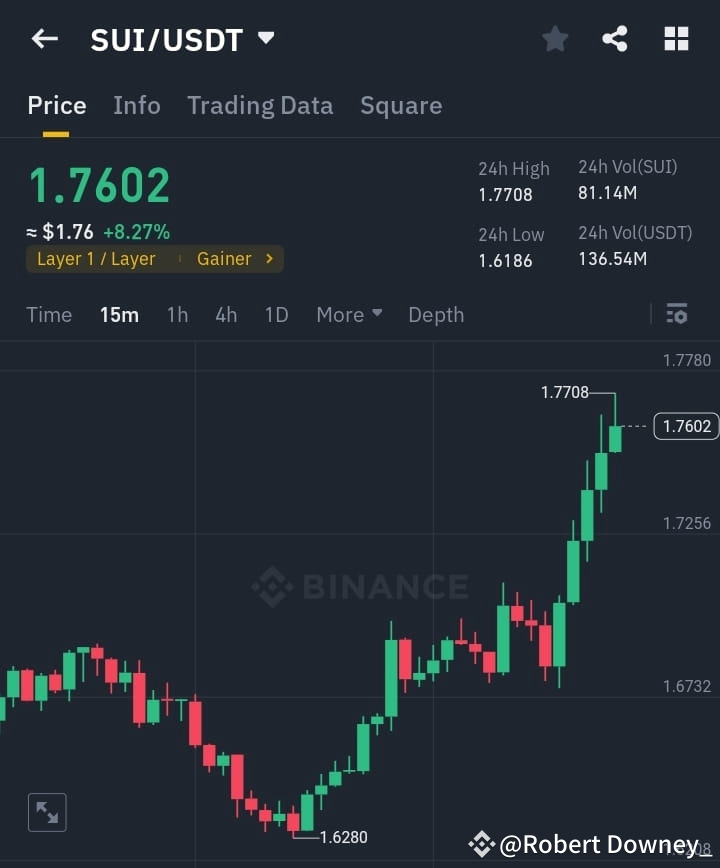Switch chart to 1D interval
Viewport: 720px width, 868px height.
click(276, 314)
